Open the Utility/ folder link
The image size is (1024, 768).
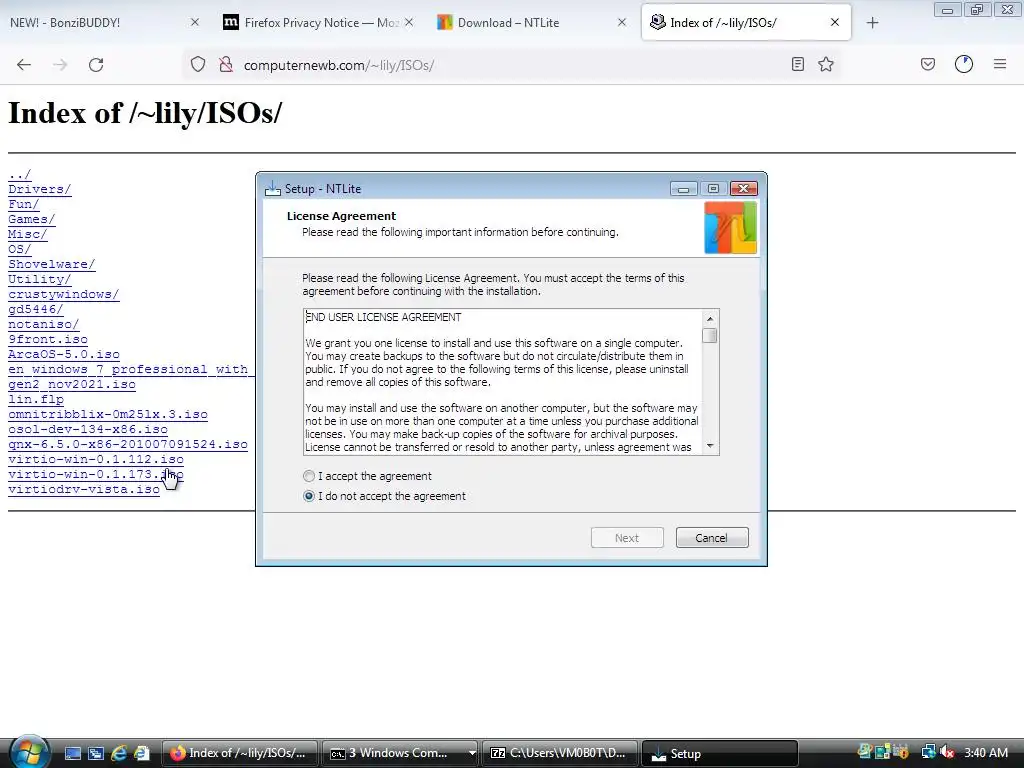[40, 280]
